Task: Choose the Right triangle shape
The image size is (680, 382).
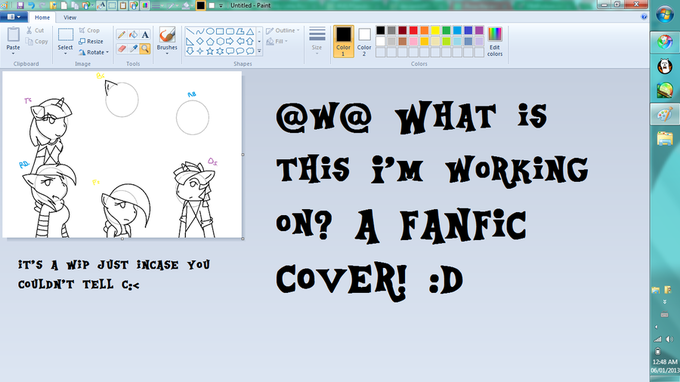Action: [x=190, y=42]
